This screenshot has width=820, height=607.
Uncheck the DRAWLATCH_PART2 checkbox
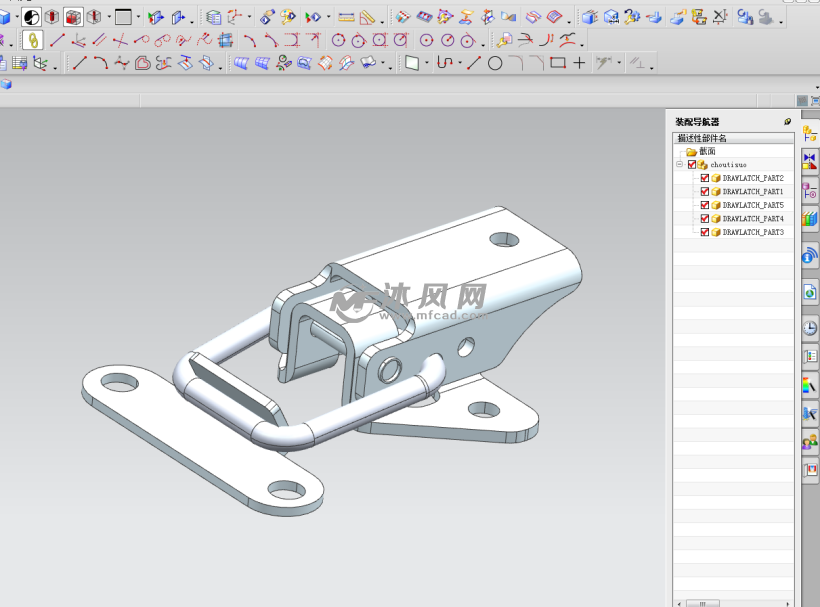705,178
